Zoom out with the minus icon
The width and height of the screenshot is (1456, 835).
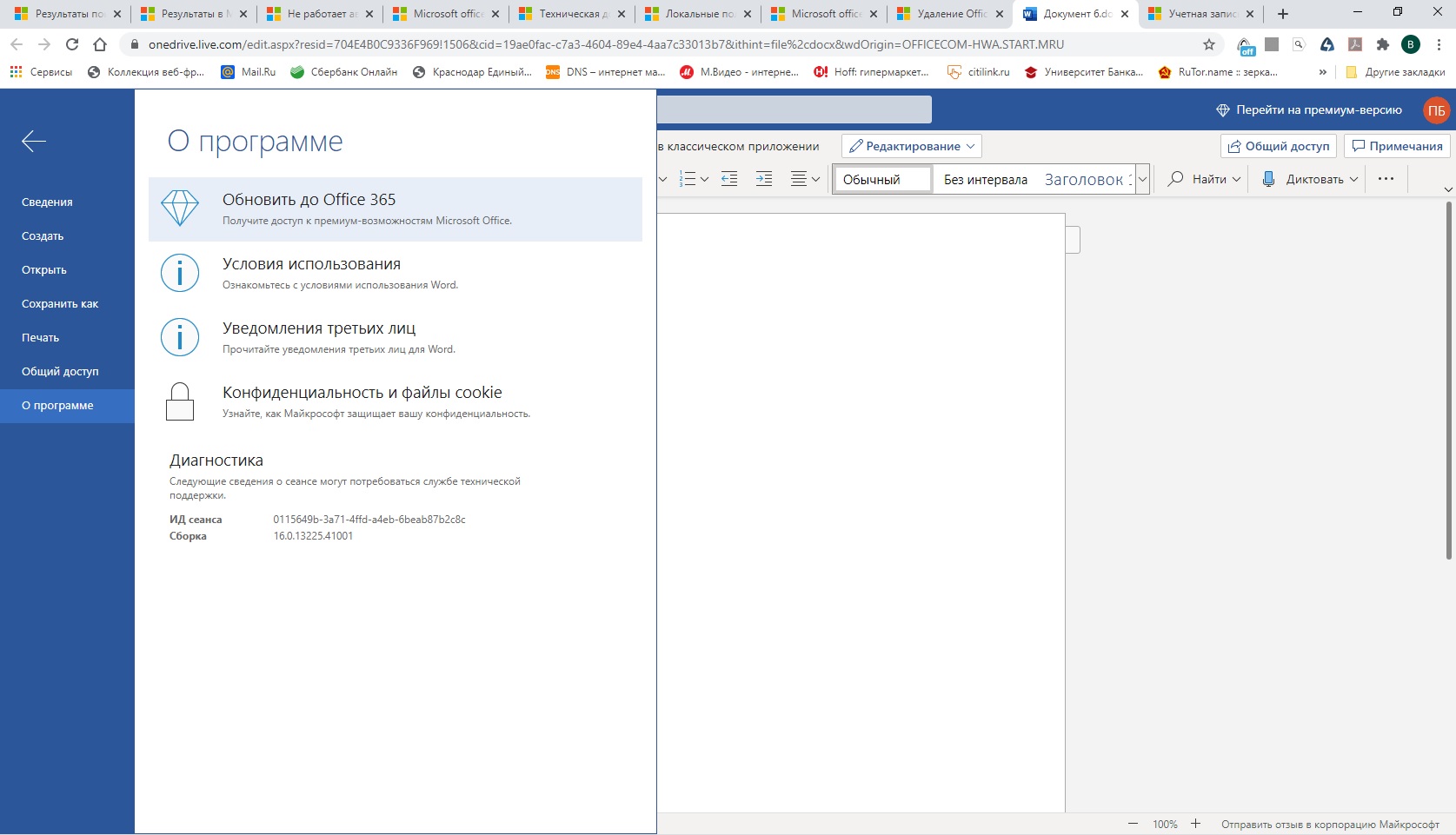point(1133,824)
